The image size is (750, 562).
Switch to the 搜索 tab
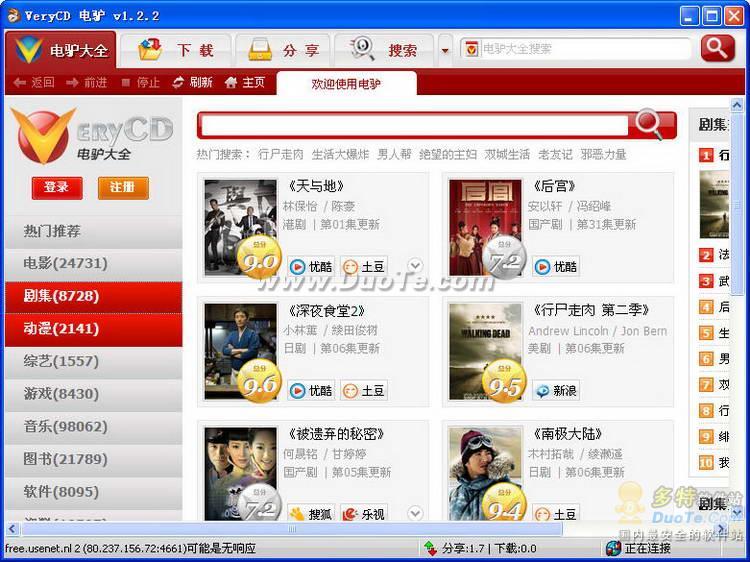click(x=384, y=50)
